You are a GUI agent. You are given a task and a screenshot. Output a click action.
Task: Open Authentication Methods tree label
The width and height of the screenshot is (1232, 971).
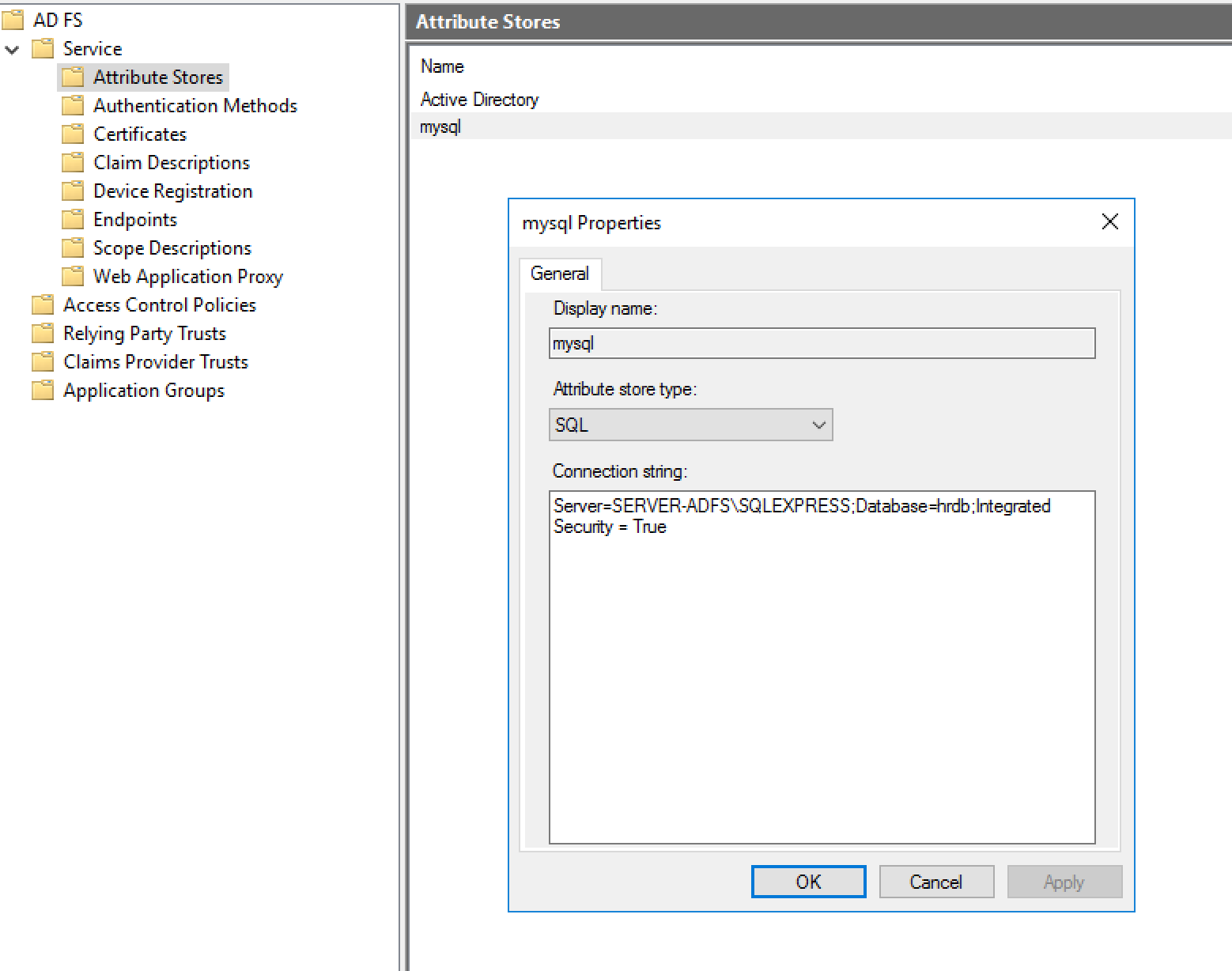pos(195,106)
